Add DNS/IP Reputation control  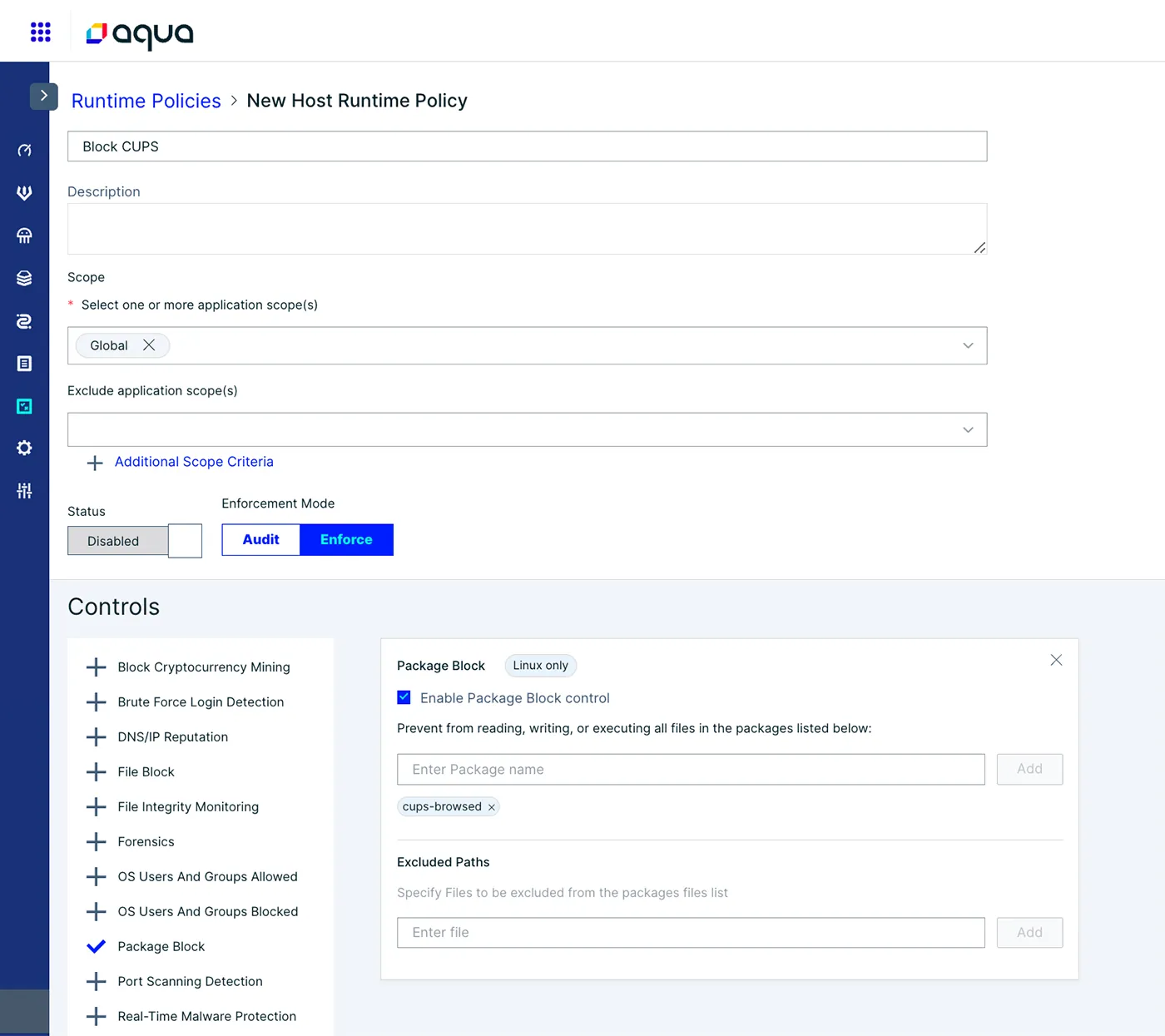pyautogui.click(x=97, y=737)
